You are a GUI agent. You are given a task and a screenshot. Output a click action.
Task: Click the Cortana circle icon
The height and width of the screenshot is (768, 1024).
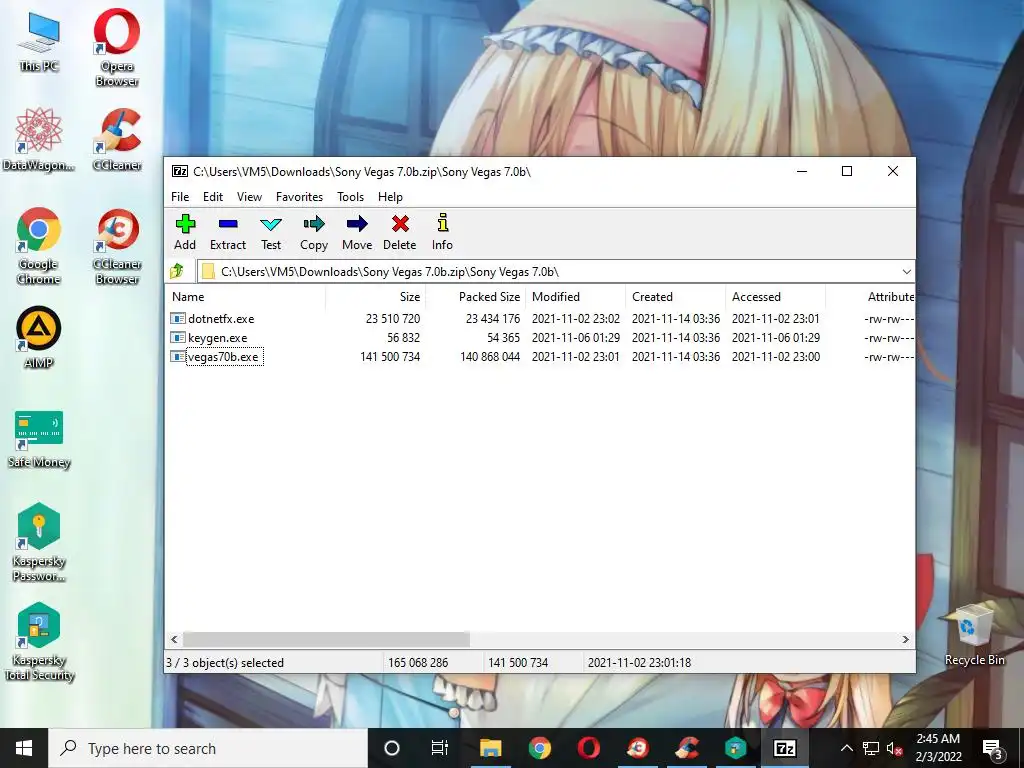click(391, 748)
